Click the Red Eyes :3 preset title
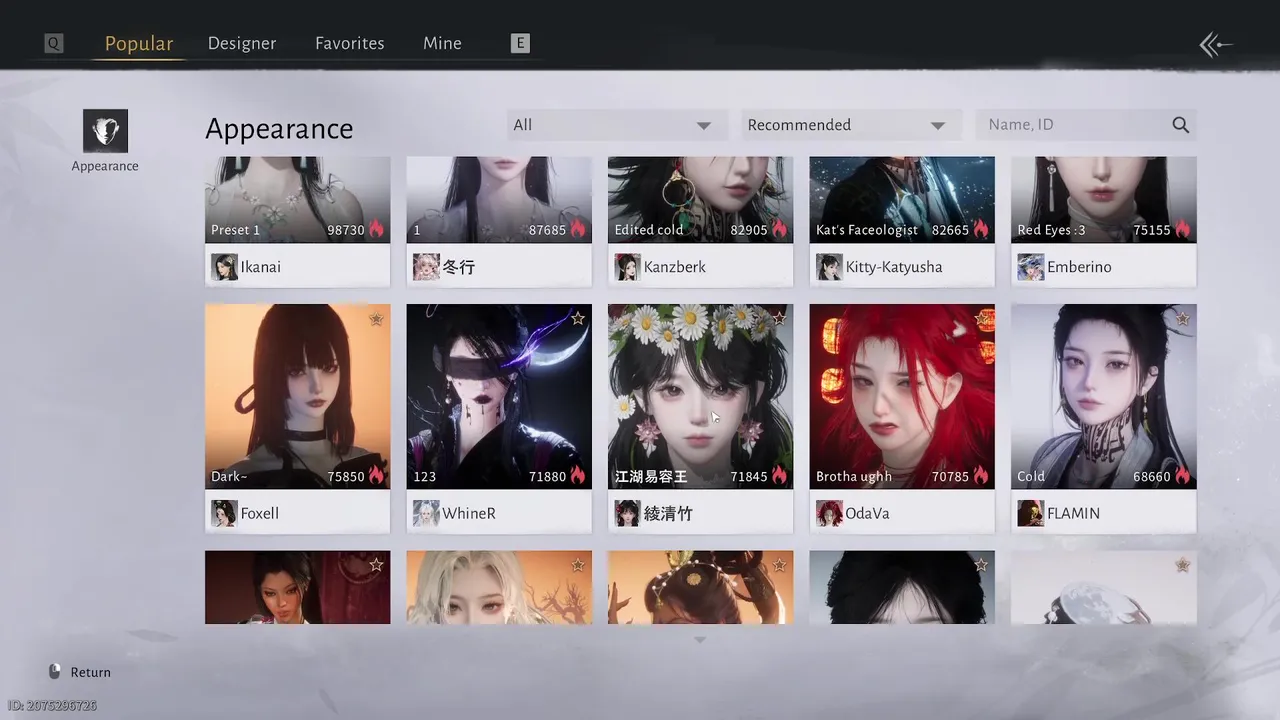This screenshot has width=1280, height=720. tap(1051, 230)
